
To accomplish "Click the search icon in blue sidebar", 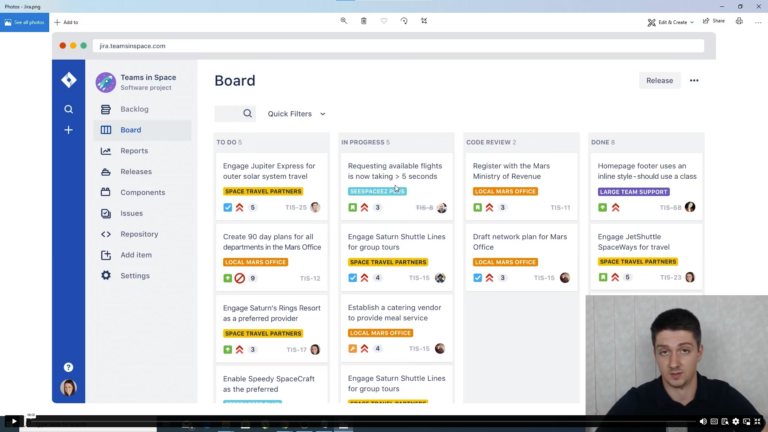I will 68,109.
